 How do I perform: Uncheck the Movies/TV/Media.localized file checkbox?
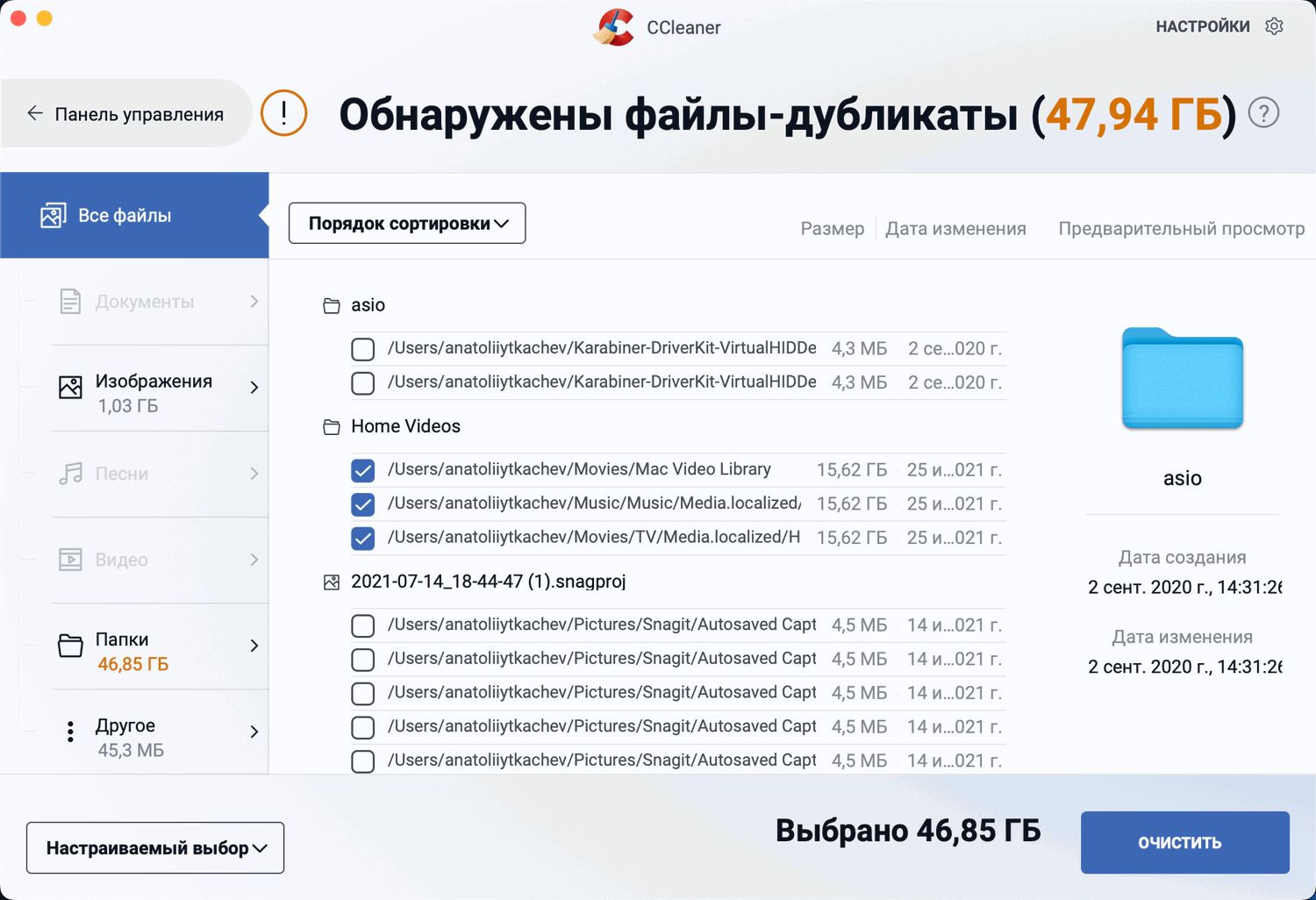(362, 539)
